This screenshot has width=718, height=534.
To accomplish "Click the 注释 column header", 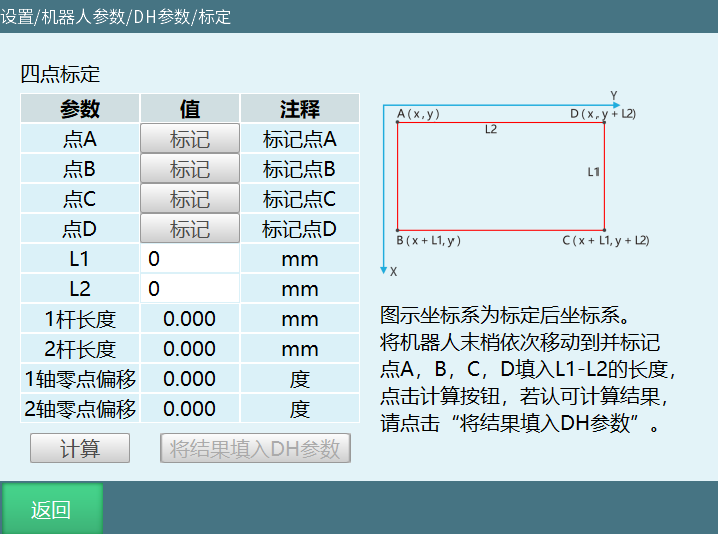I will pos(299,109).
